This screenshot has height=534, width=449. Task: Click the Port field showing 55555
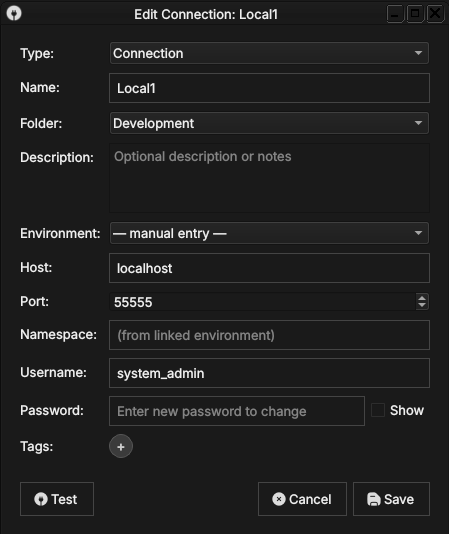click(x=262, y=302)
